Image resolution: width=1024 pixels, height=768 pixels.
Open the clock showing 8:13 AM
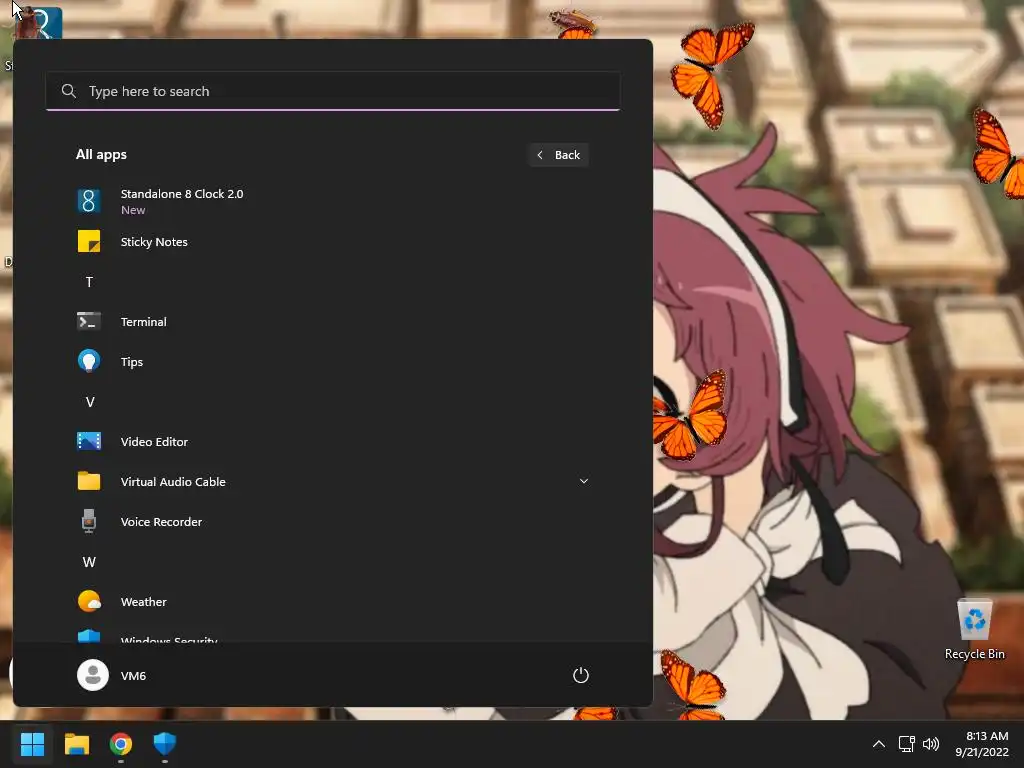click(x=982, y=744)
